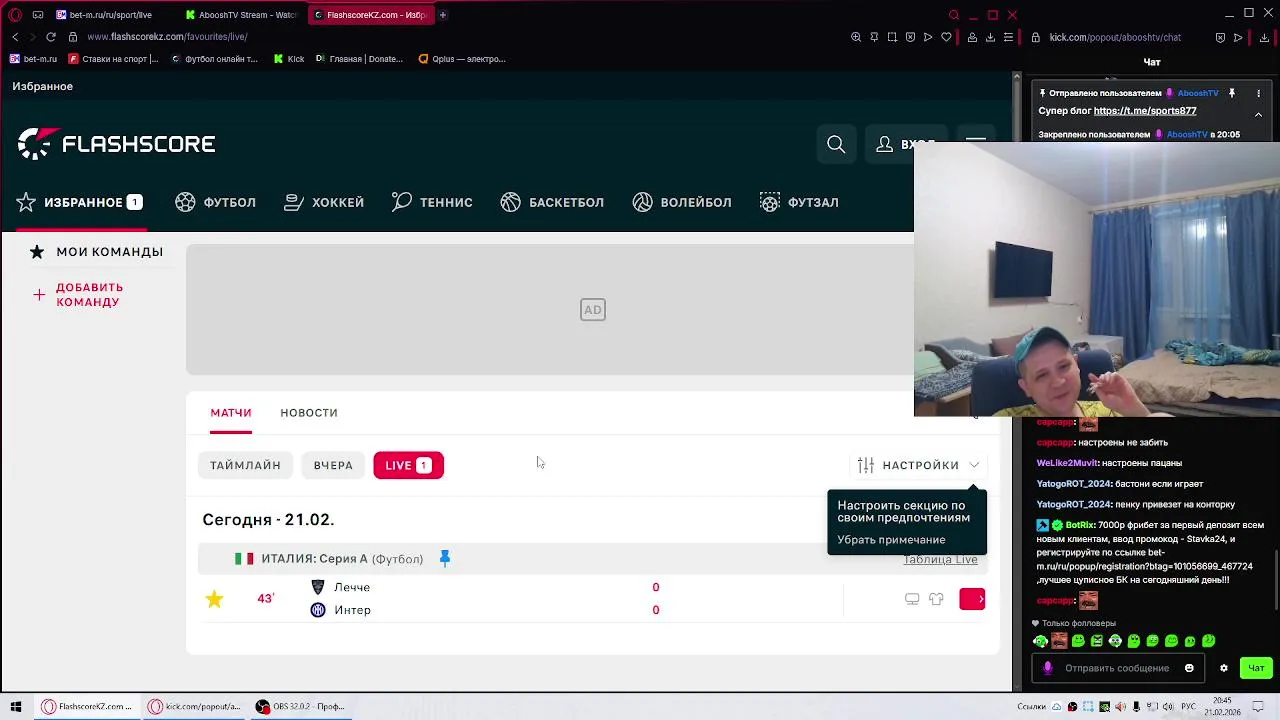Click the green Чат send button
This screenshot has height=720, width=1280.
click(x=1256, y=668)
